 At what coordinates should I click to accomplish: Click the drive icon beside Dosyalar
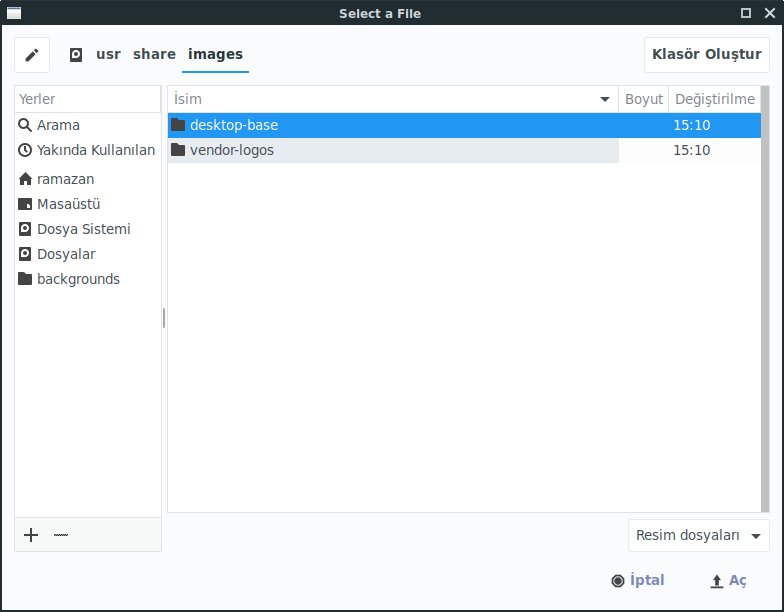point(25,254)
